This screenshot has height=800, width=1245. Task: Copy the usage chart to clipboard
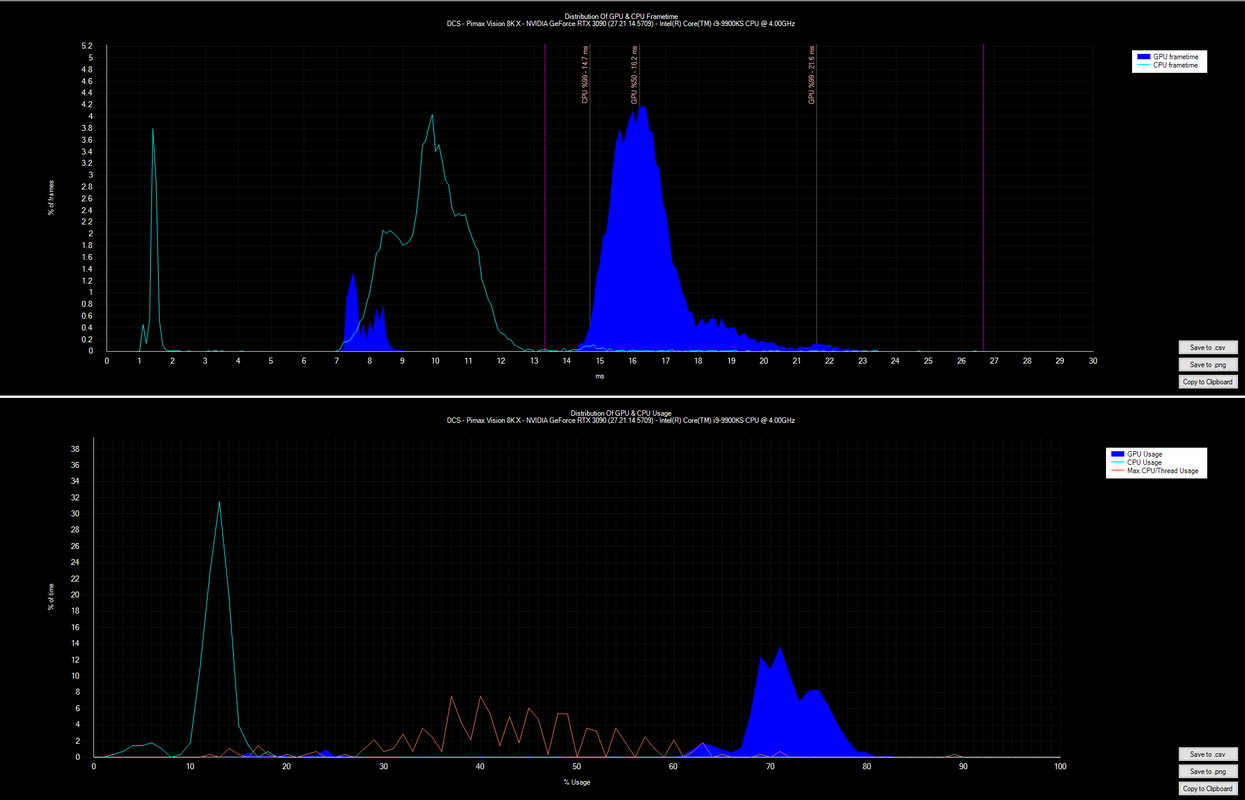[1208, 788]
